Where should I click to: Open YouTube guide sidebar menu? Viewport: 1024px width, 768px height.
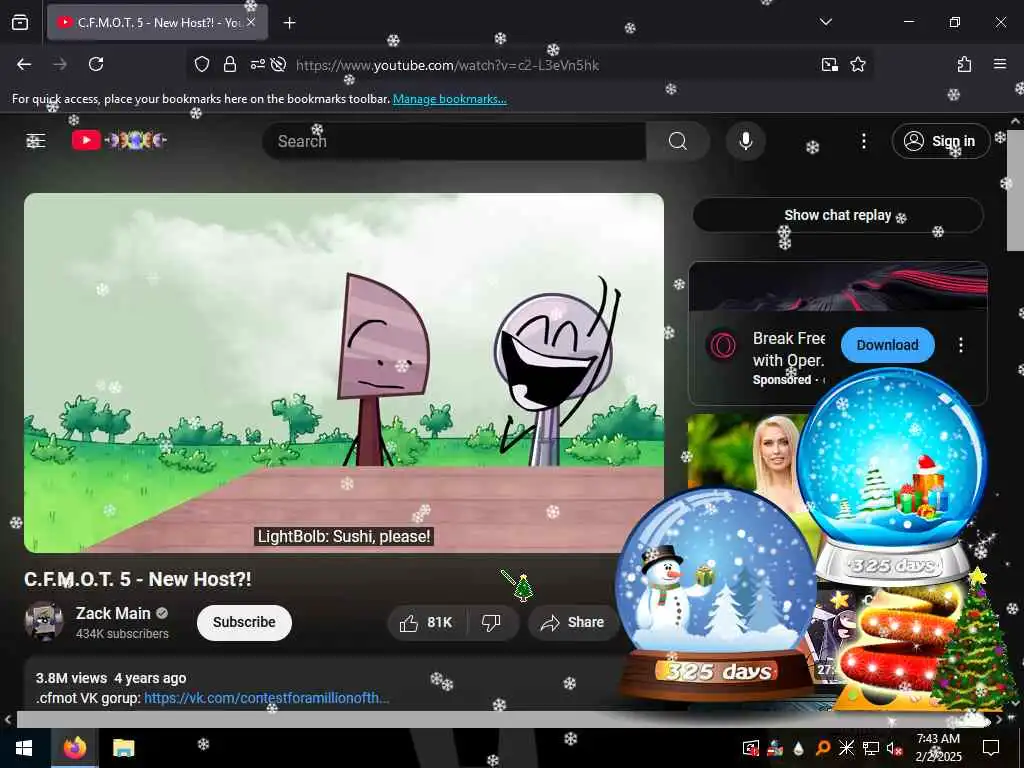pos(35,140)
